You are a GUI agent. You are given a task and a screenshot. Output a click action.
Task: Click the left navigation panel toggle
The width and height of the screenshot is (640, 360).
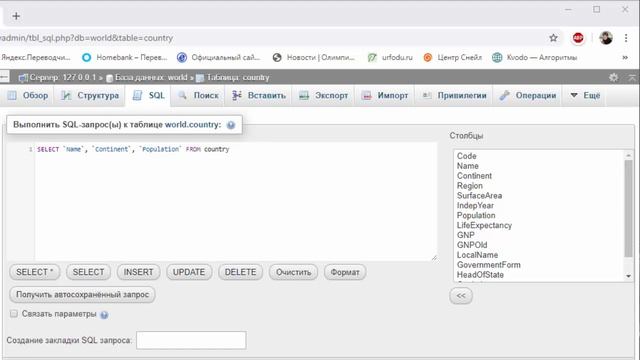[x=4, y=78]
